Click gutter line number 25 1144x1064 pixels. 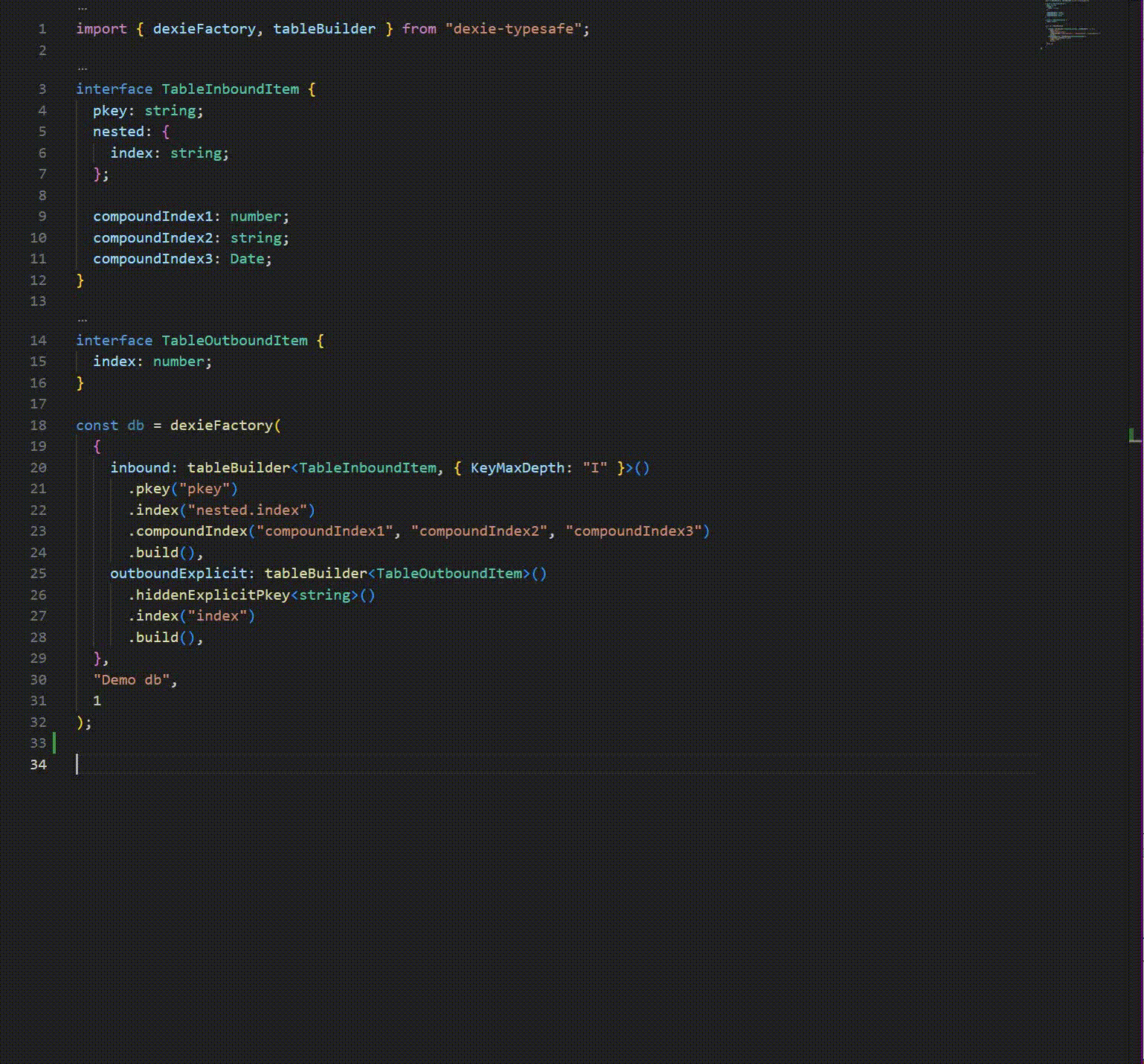click(38, 574)
